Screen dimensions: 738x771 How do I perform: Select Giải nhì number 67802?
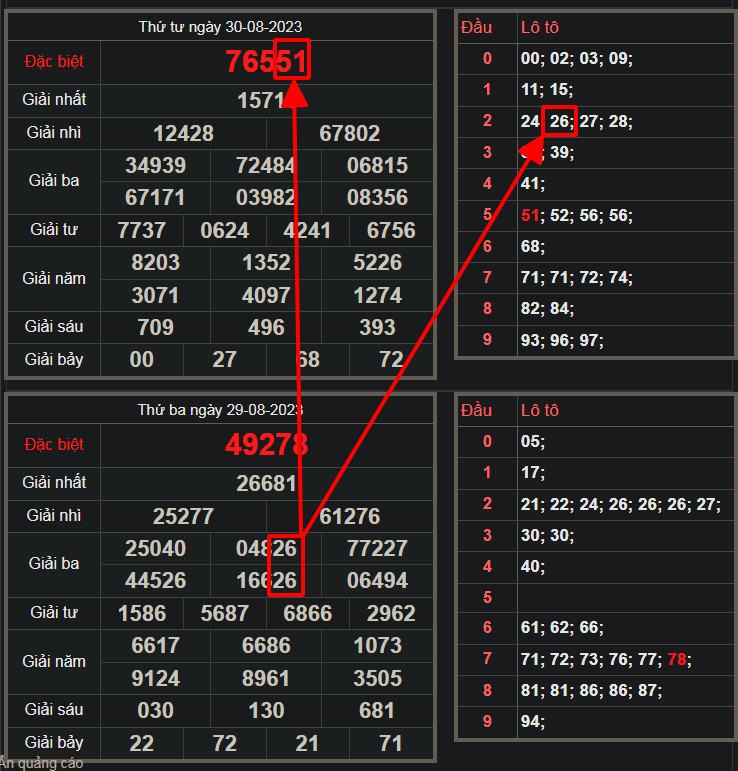(350, 133)
